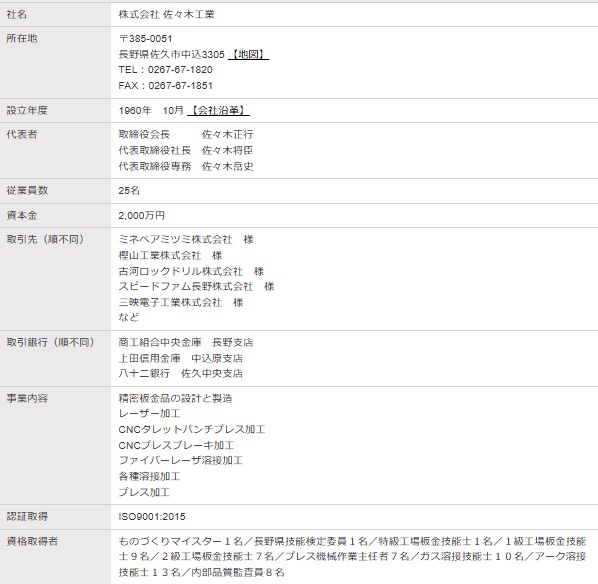The height and width of the screenshot is (584, 598).
Task: Open the 【会社沿革】 company history link
Action: [218, 110]
